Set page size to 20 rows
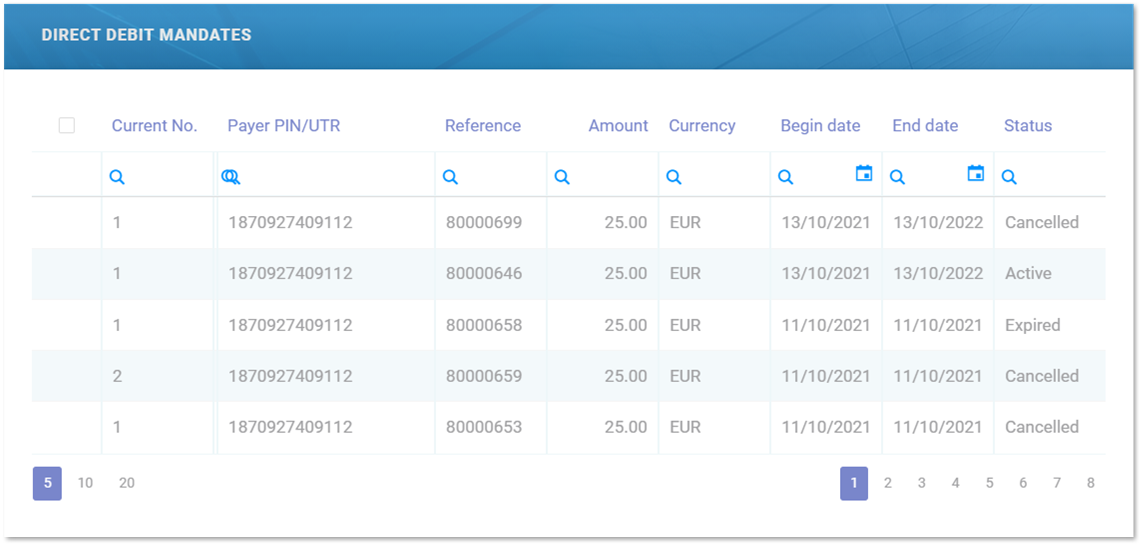The height and width of the screenshot is (548, 1145). click(127, 483)
